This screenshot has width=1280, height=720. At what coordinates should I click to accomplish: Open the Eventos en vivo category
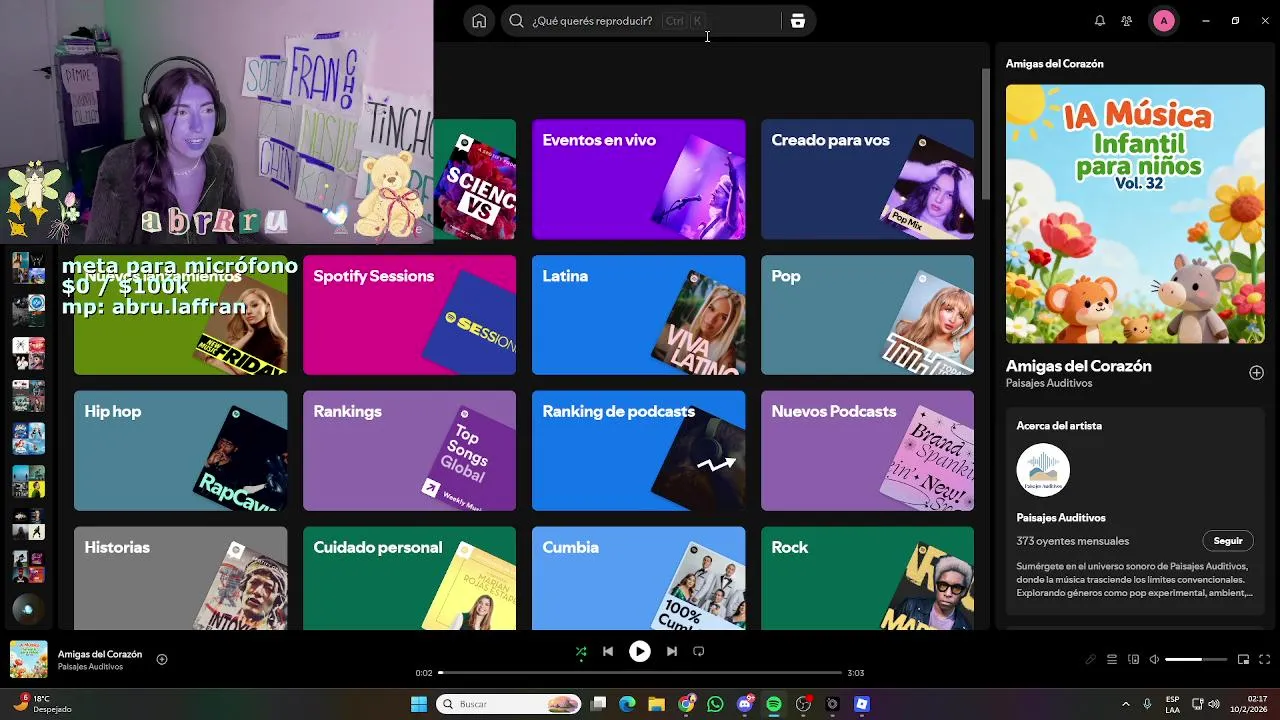(639, 180)
